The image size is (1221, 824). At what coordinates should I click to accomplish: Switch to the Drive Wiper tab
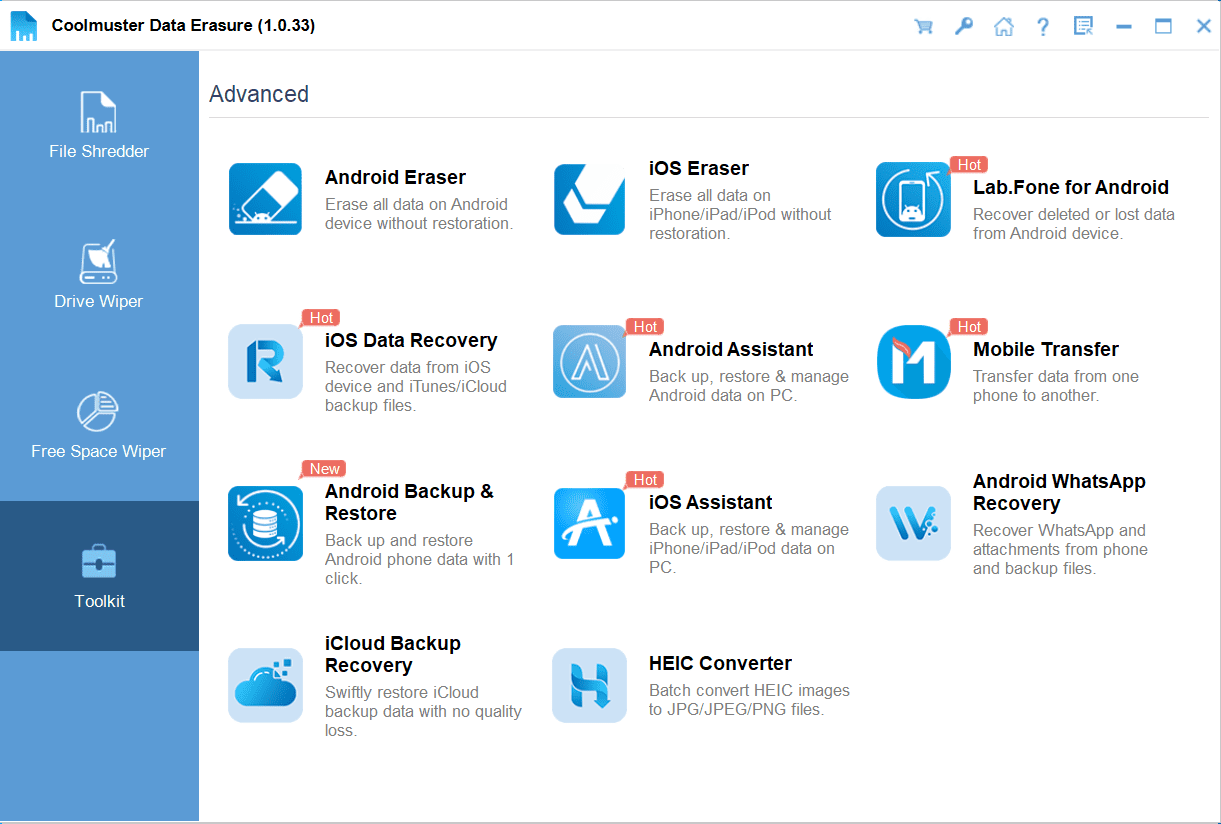tap(99, 276)
